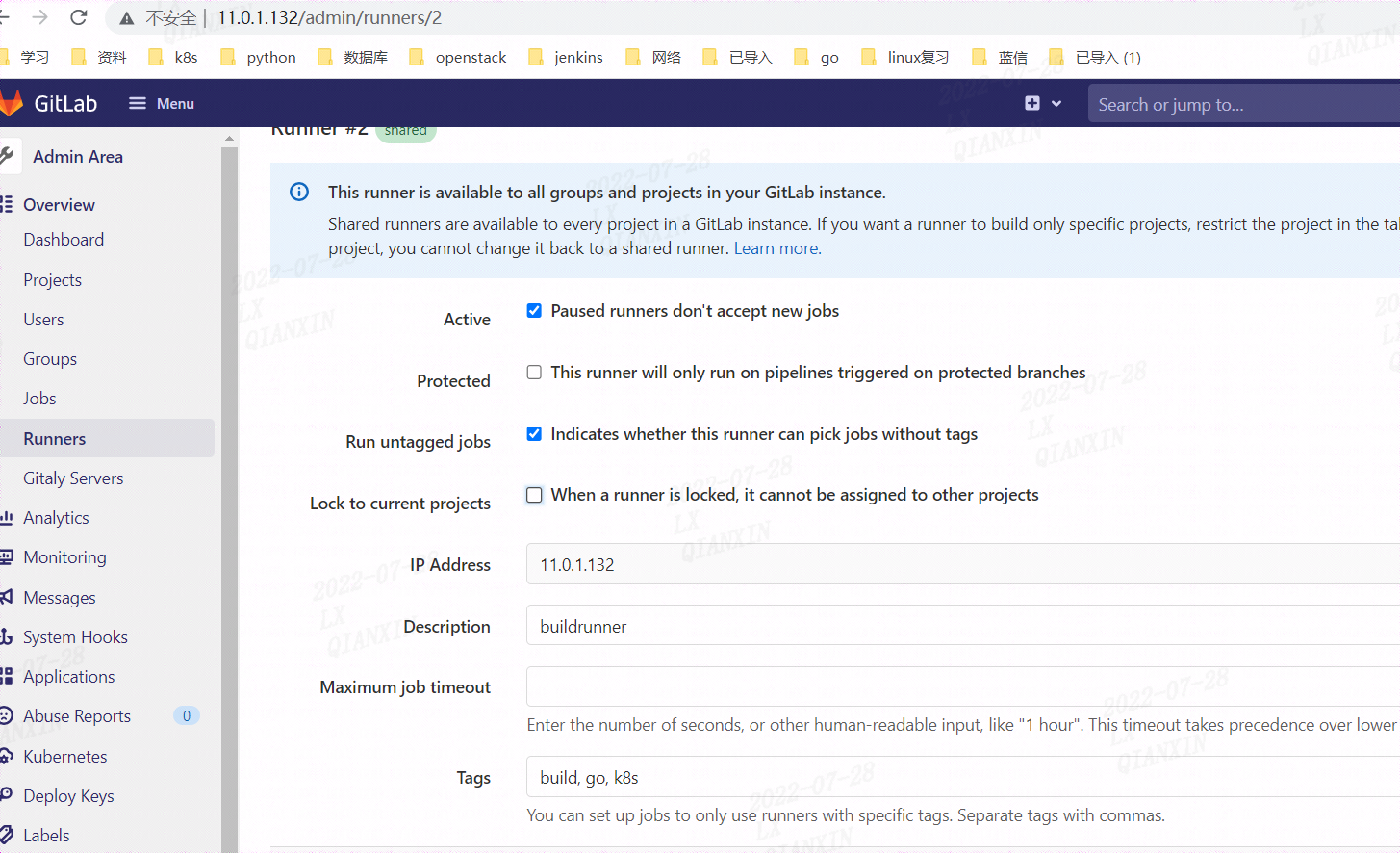Open the Messages section
Image resolution: width=1400 pixels, height=853 pixels.
pos(60,598)
